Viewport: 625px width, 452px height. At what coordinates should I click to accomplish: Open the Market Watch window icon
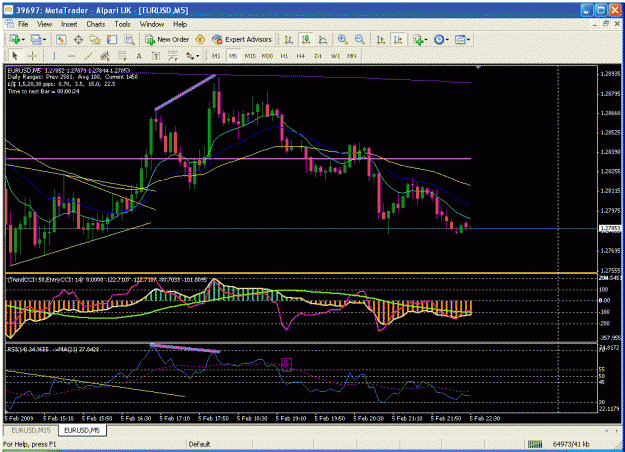point(61,39)
